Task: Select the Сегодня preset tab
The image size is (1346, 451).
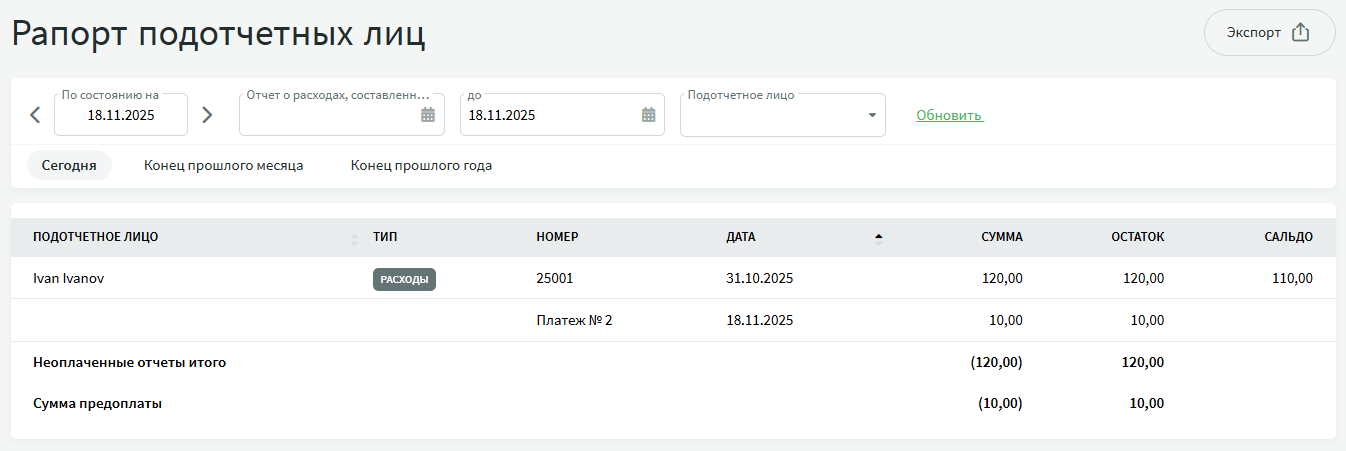Action: tap(69, 165)
